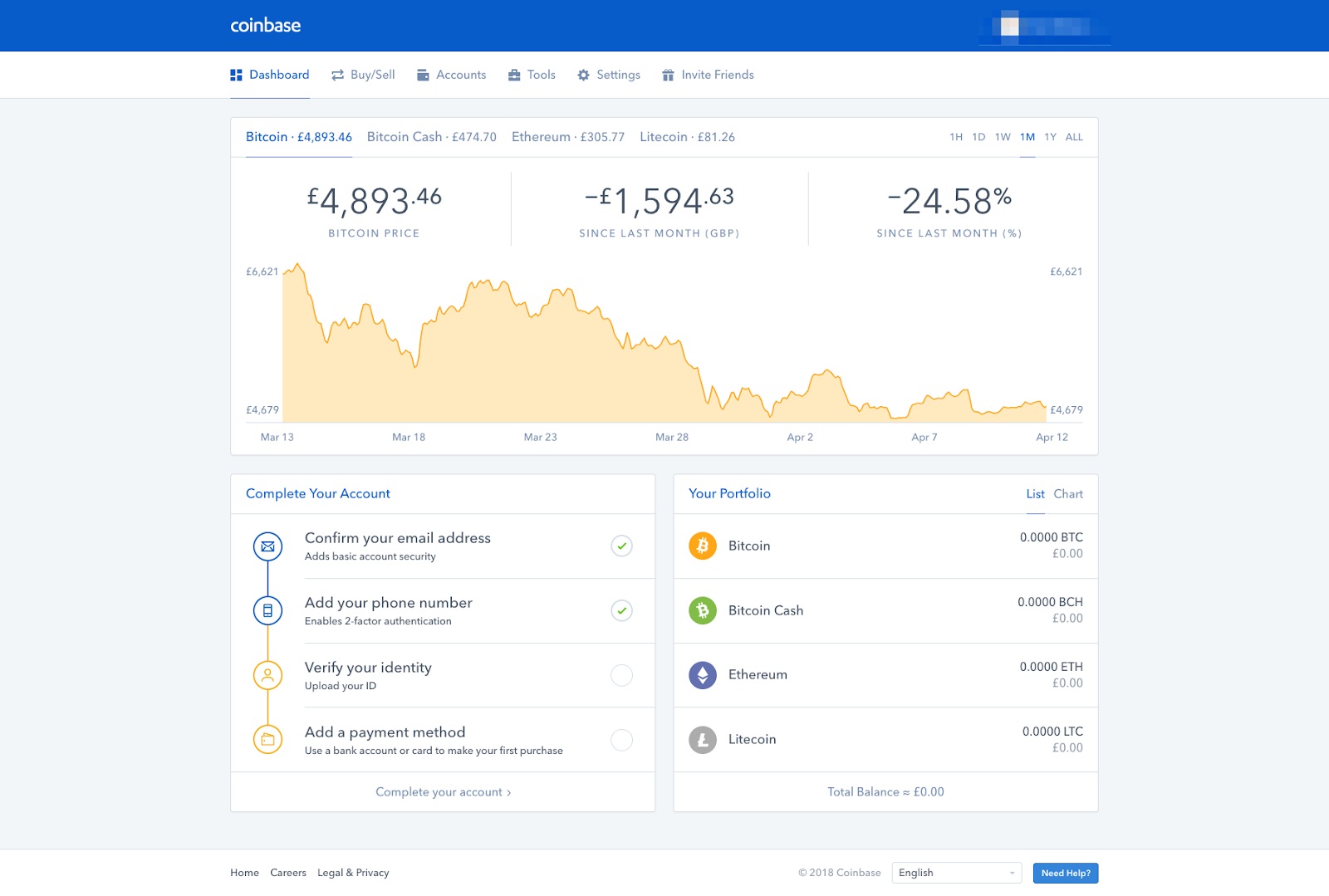Click the Ethereum coin icon
The height and width of the screenshot is (896, 1329).
(703, 674)
